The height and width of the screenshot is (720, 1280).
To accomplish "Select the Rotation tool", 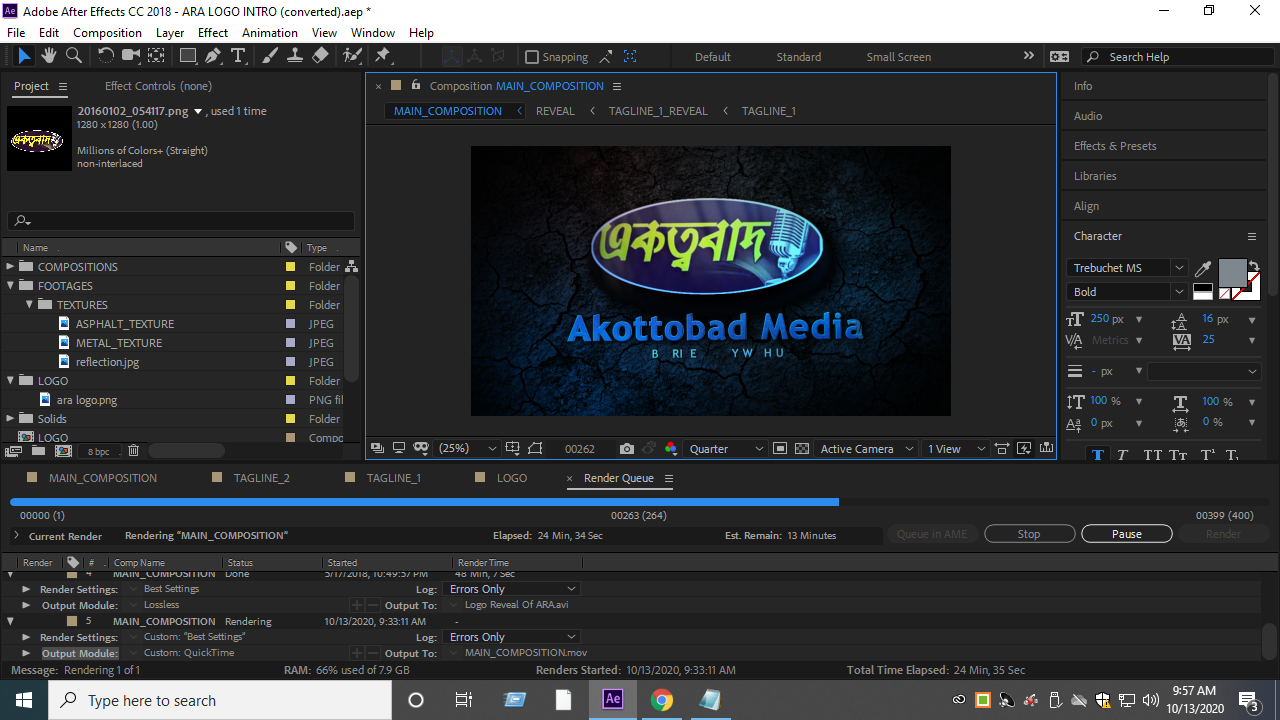I will [106, 56].
